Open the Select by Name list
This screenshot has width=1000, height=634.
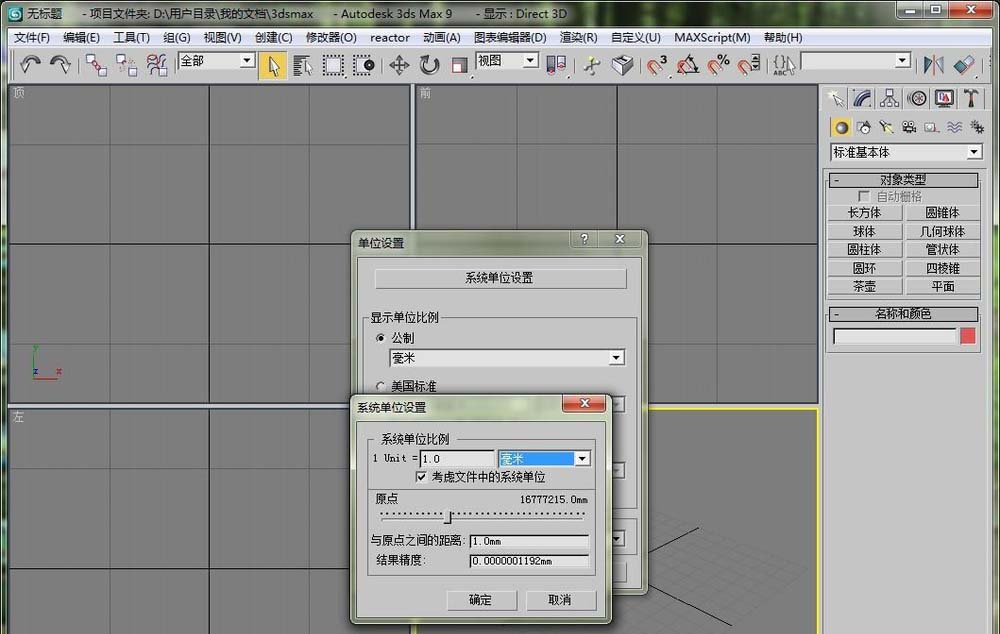point(302,66)
